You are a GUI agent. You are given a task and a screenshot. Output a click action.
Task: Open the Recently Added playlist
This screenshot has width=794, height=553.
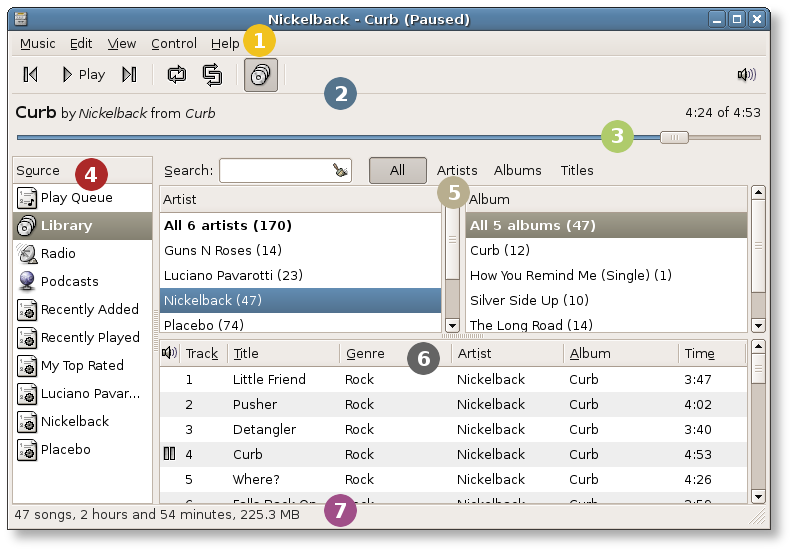[89, 310]
